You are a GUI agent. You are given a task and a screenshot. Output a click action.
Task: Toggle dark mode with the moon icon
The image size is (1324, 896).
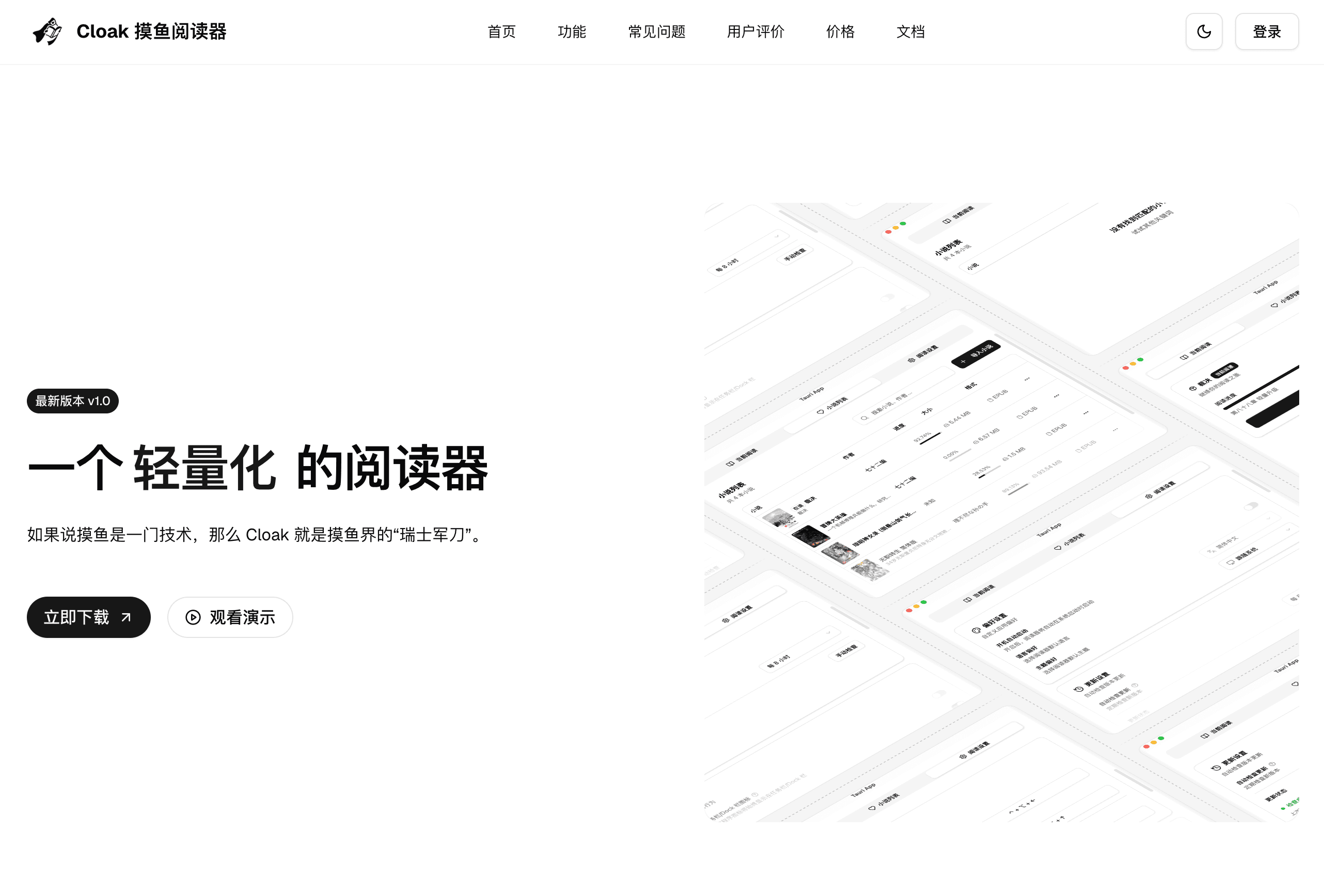[x=1204, y=31]
